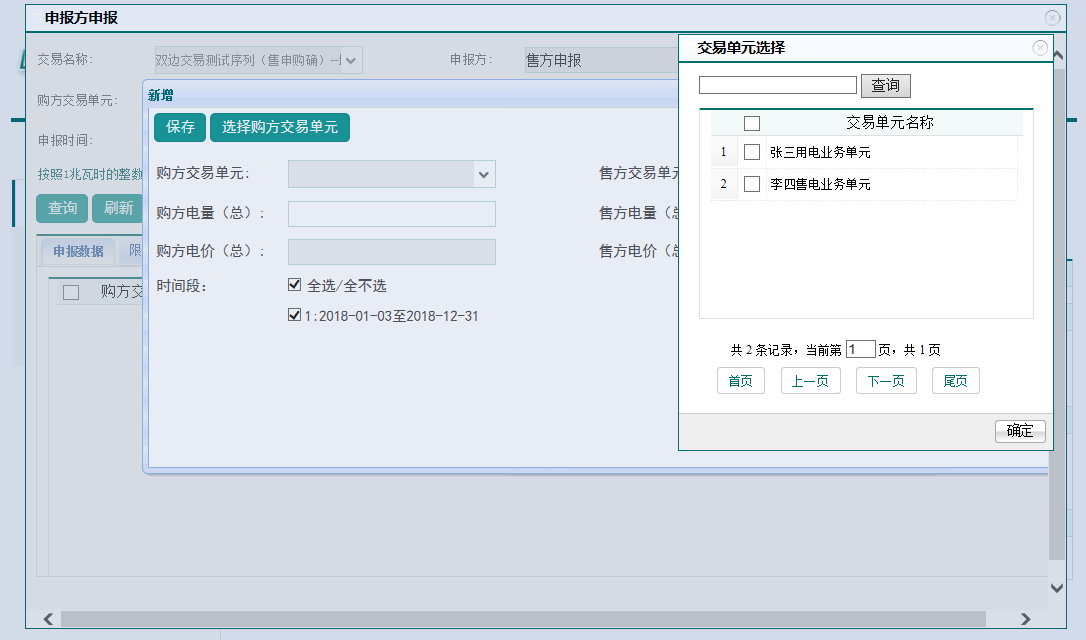
Task: Expand the 购方交易单元 dropdown
Action: click(x=484, y=175)
